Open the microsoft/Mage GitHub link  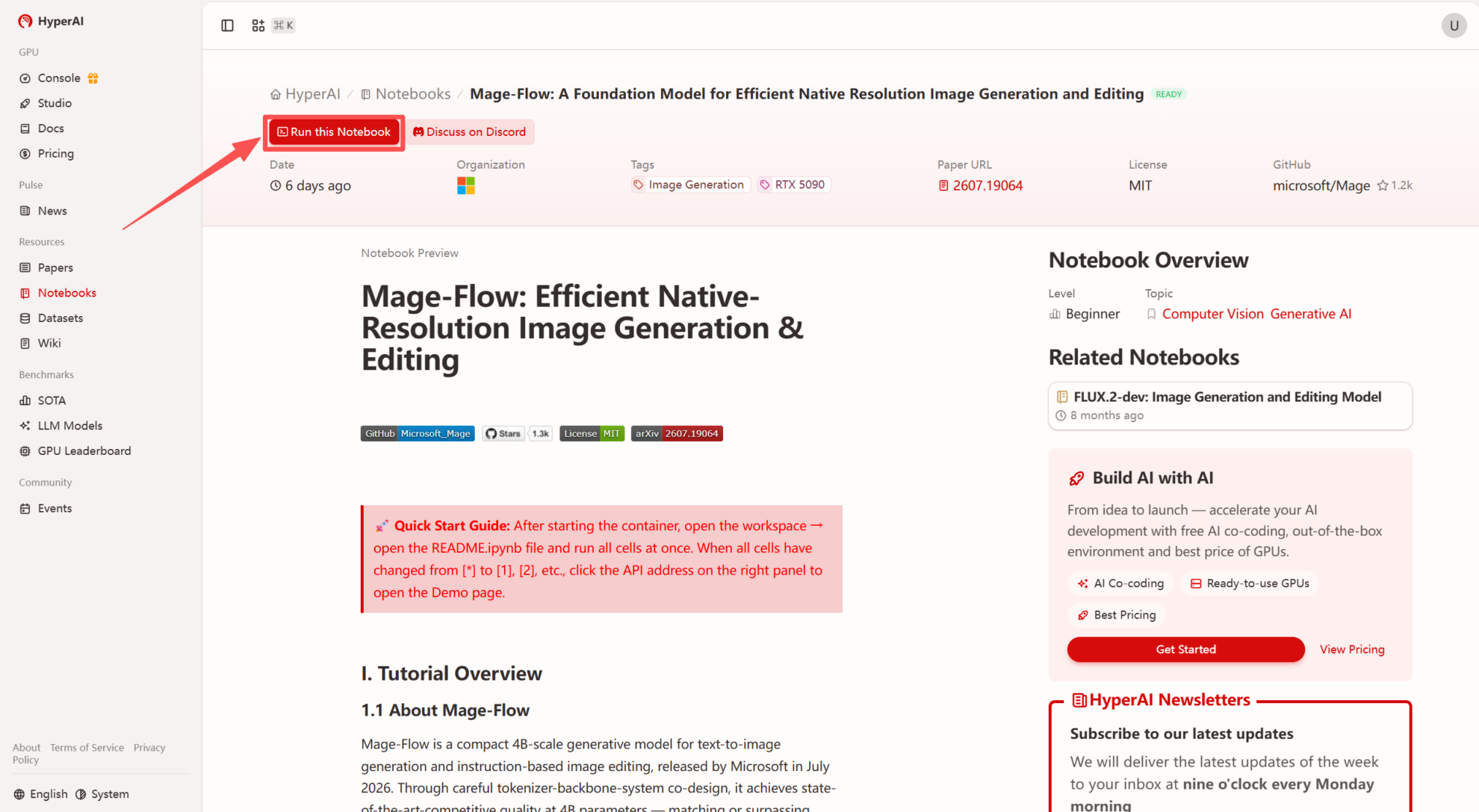[1321, 185]
